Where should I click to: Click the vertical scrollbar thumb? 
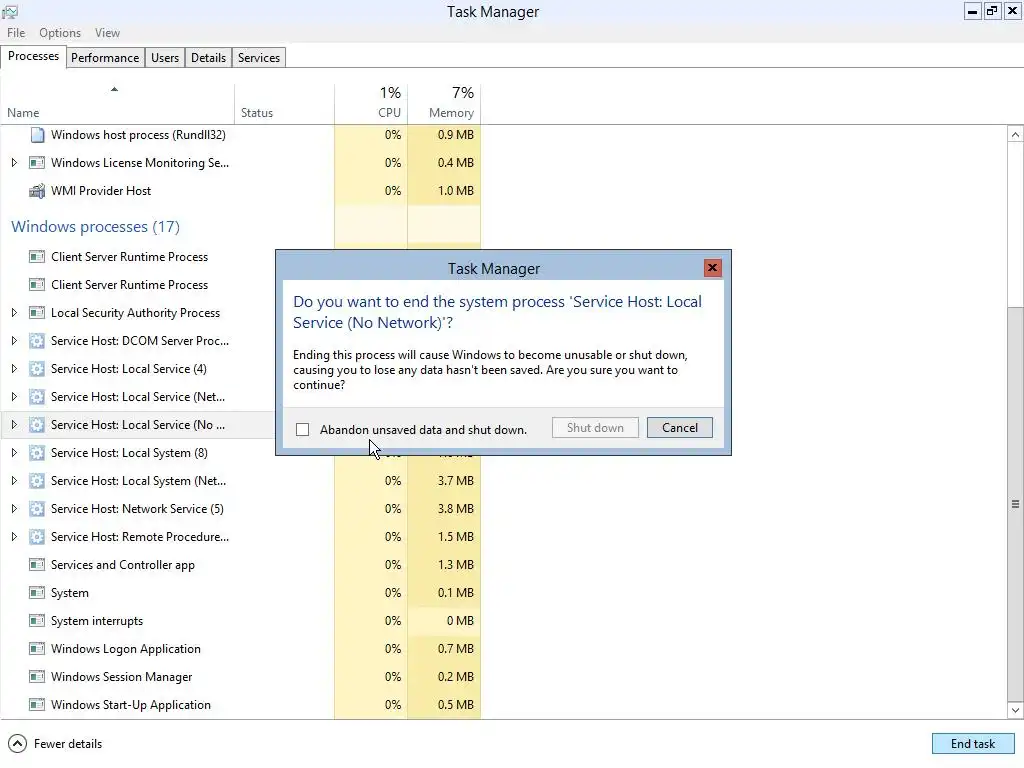click(1015, 504)
